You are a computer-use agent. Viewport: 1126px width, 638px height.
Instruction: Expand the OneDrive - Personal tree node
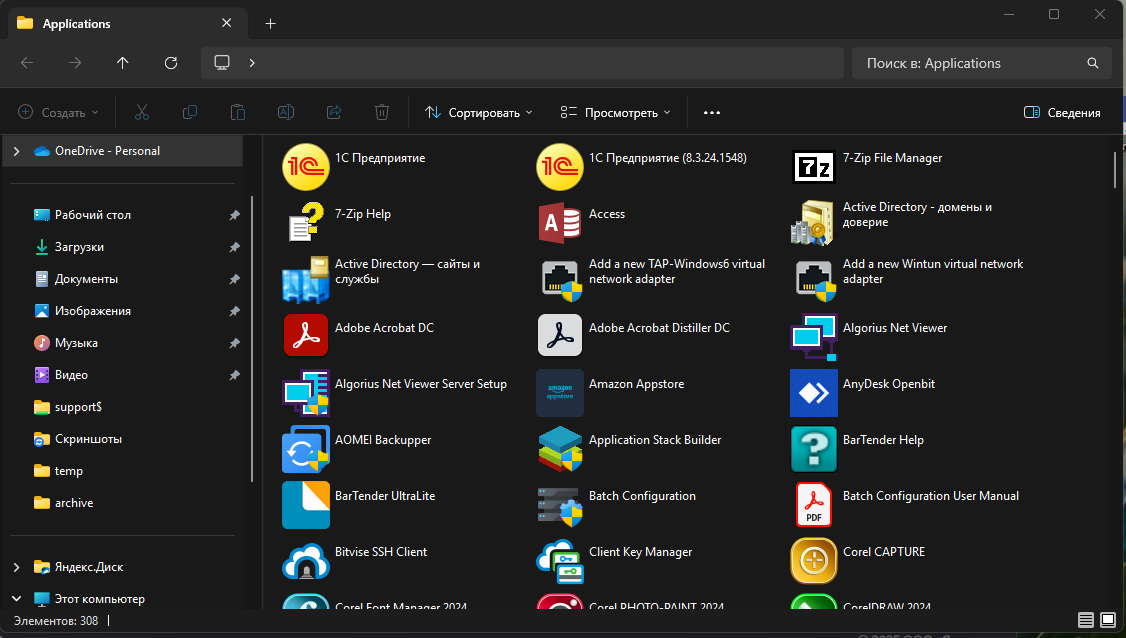point(17,151)
